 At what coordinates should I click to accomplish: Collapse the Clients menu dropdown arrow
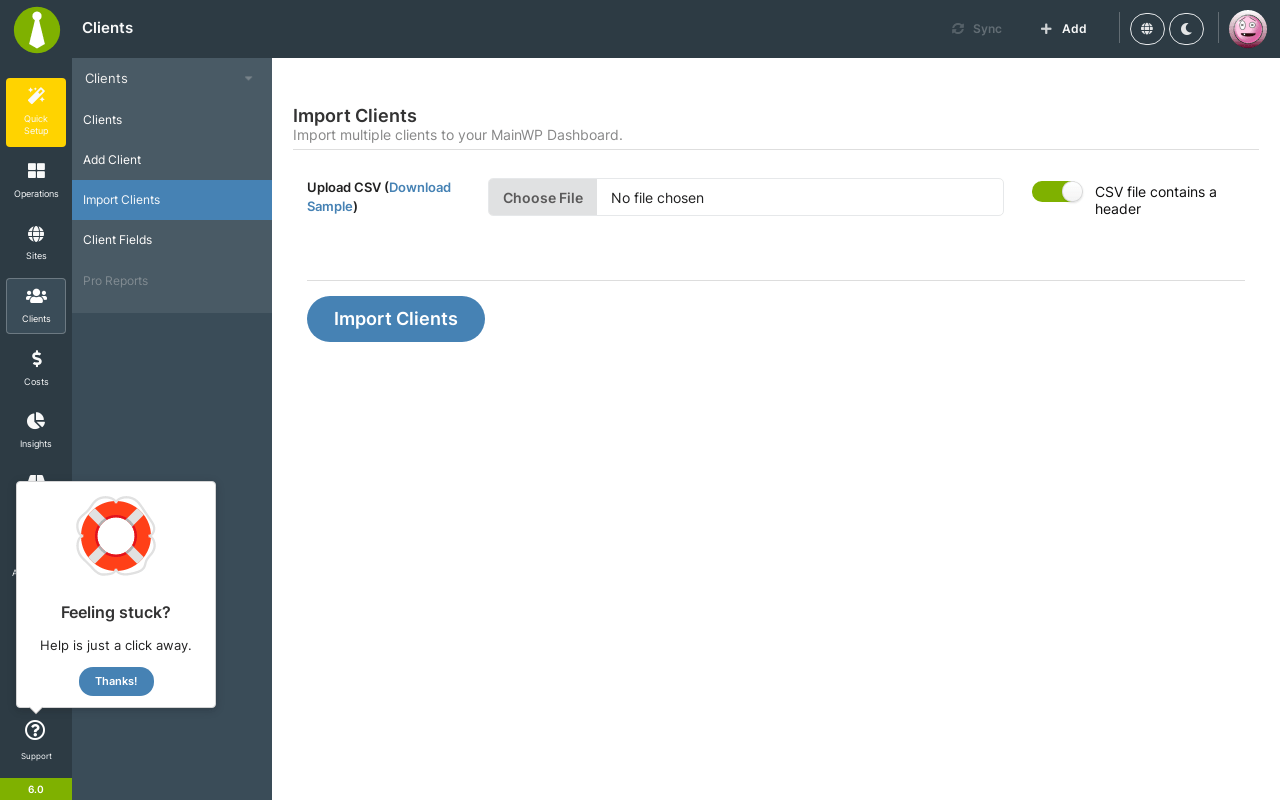(248, 79)
